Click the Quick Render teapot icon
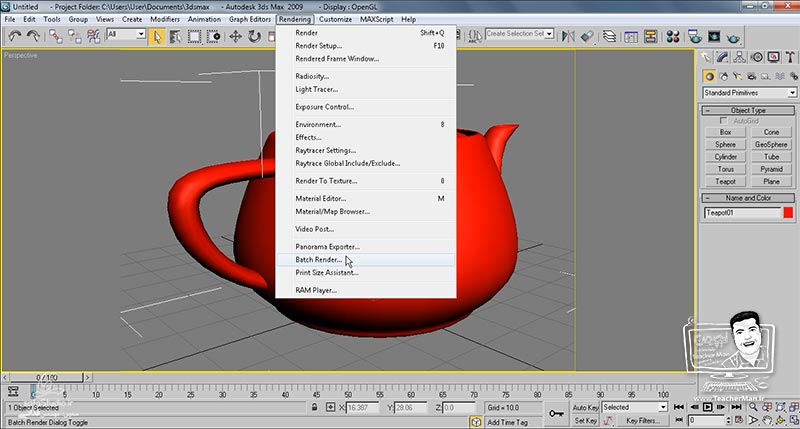 (x=733, y=37)
